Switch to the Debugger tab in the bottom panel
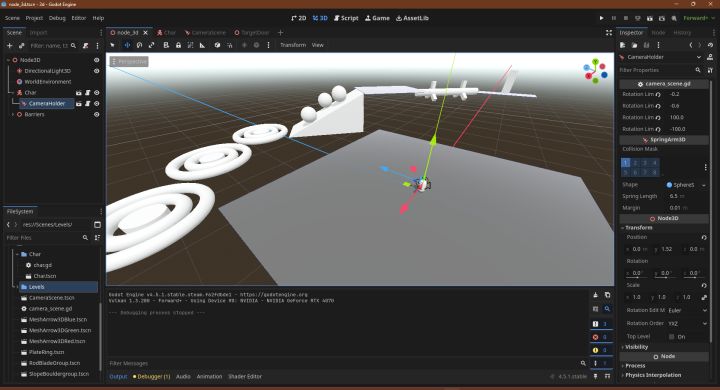This screenshot has height=390, width=720. 151,376
